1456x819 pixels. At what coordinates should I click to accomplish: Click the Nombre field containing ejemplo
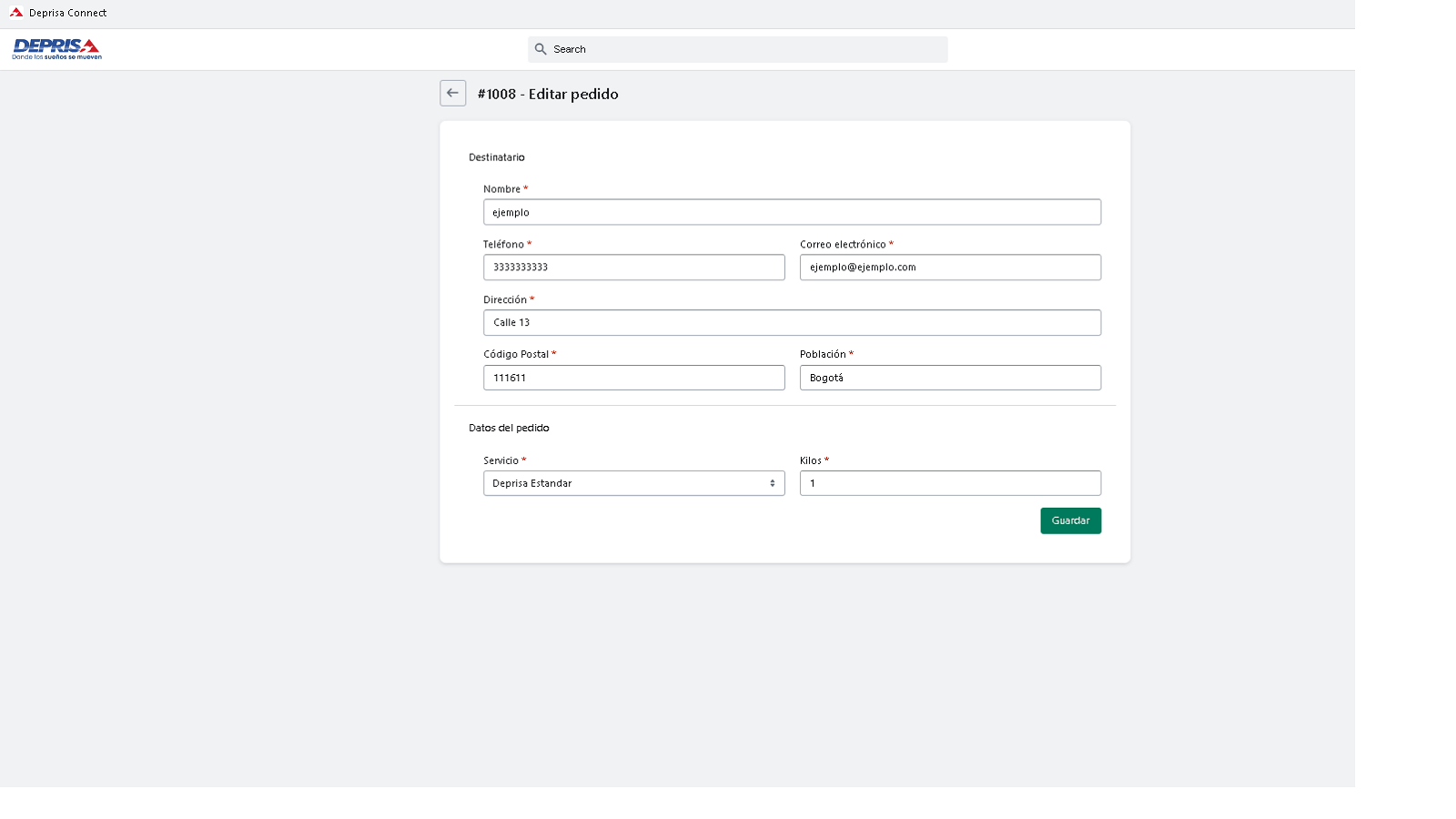coord(792,212)
